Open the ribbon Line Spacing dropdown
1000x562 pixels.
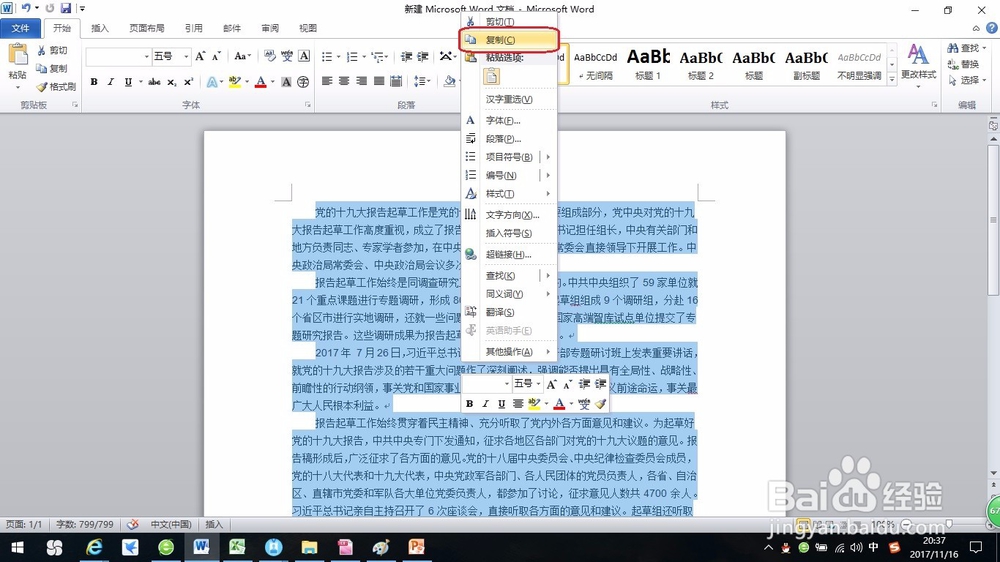click(422, 81)
